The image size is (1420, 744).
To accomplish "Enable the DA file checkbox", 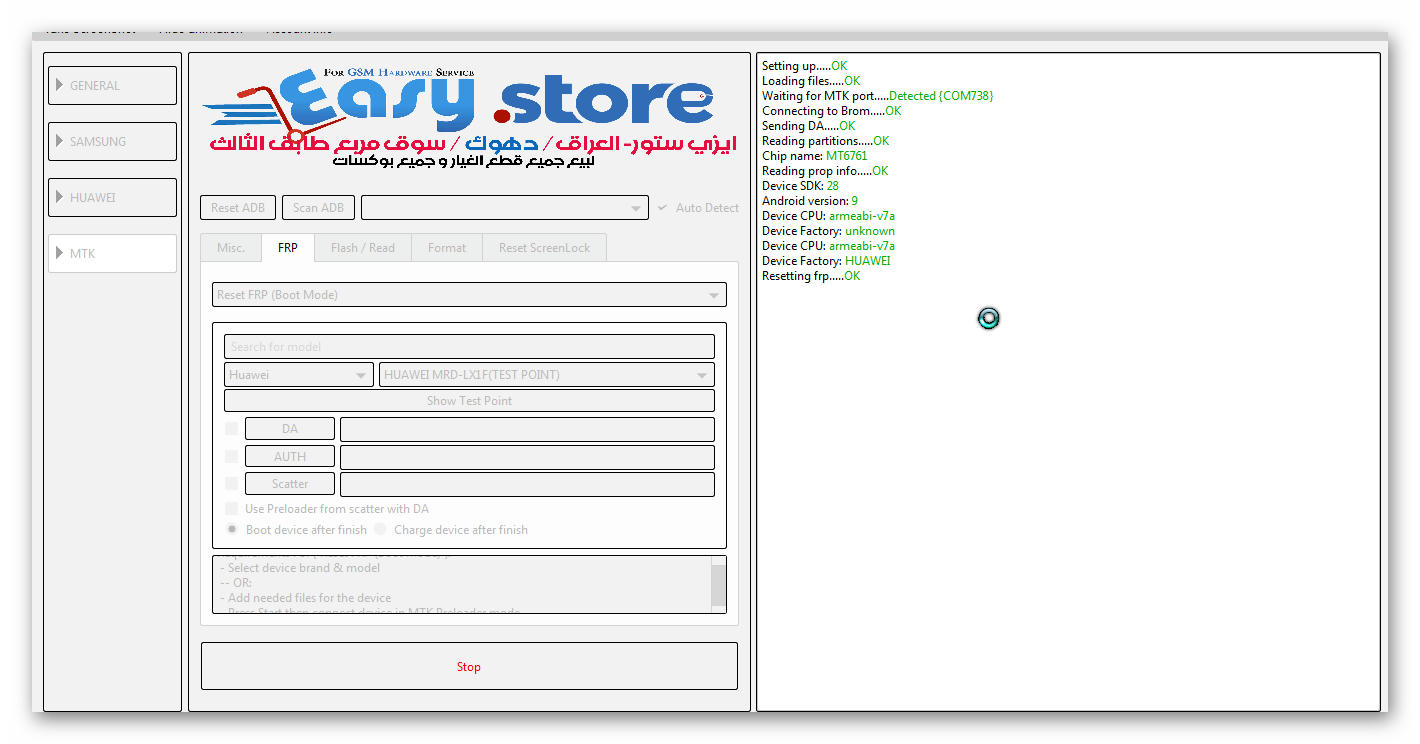I will point(232,429).
